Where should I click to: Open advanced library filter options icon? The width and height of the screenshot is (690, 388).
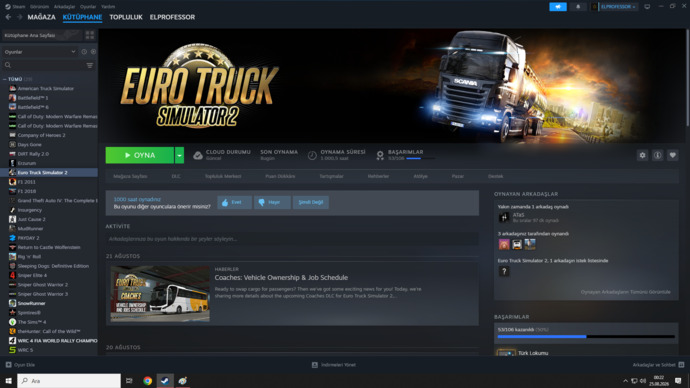click(90, 66)
